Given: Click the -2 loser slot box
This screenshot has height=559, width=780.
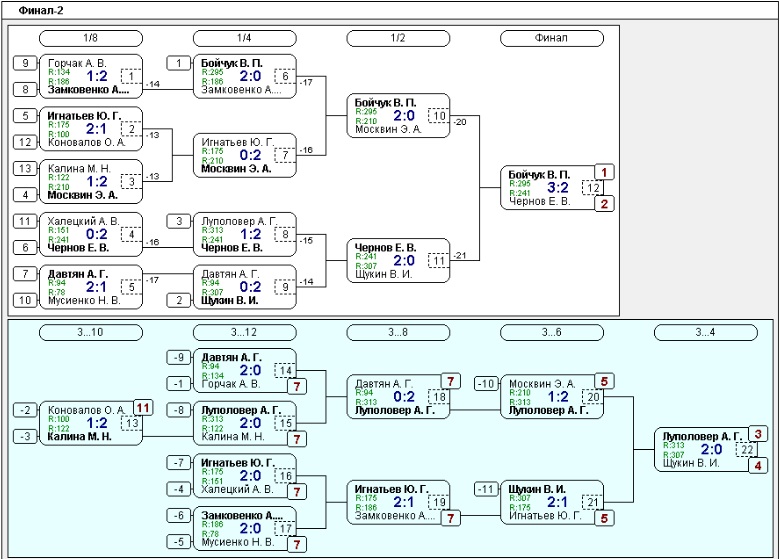Looking at the screenshot, I should [x=25, y=411].
